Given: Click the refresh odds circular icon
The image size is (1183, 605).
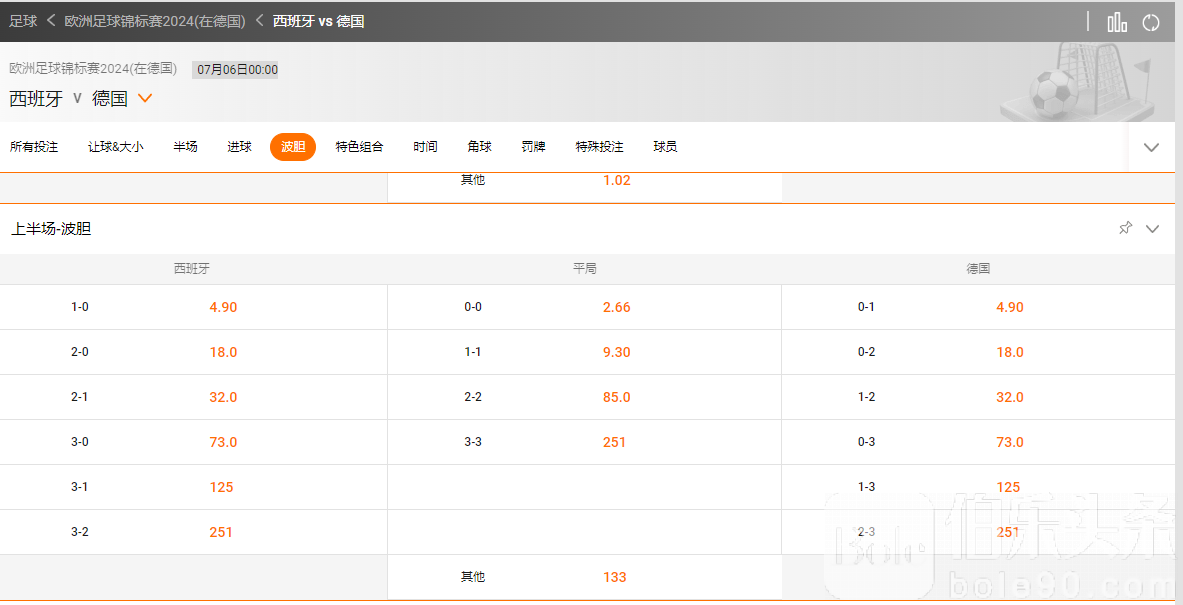Looking at the screenshot, I should pyautogui.click(x=1151, y=22).
